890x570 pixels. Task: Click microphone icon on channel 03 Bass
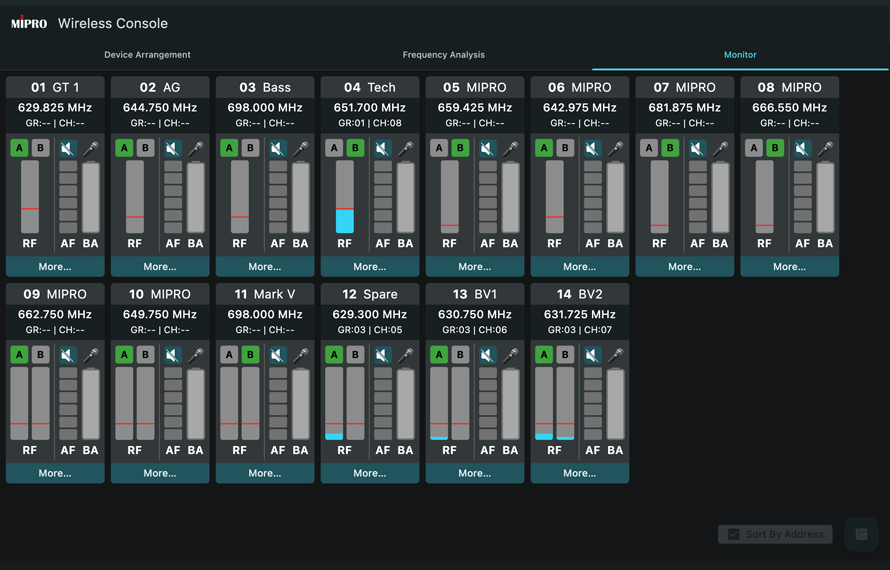(301, 148)
